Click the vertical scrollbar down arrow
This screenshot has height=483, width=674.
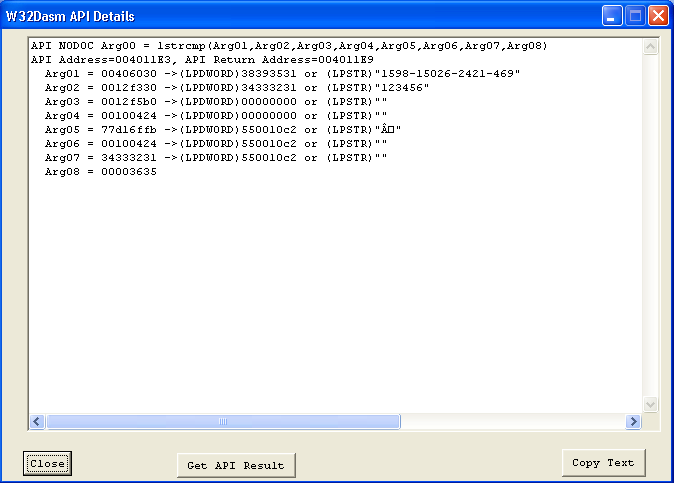tap(650, 404)
